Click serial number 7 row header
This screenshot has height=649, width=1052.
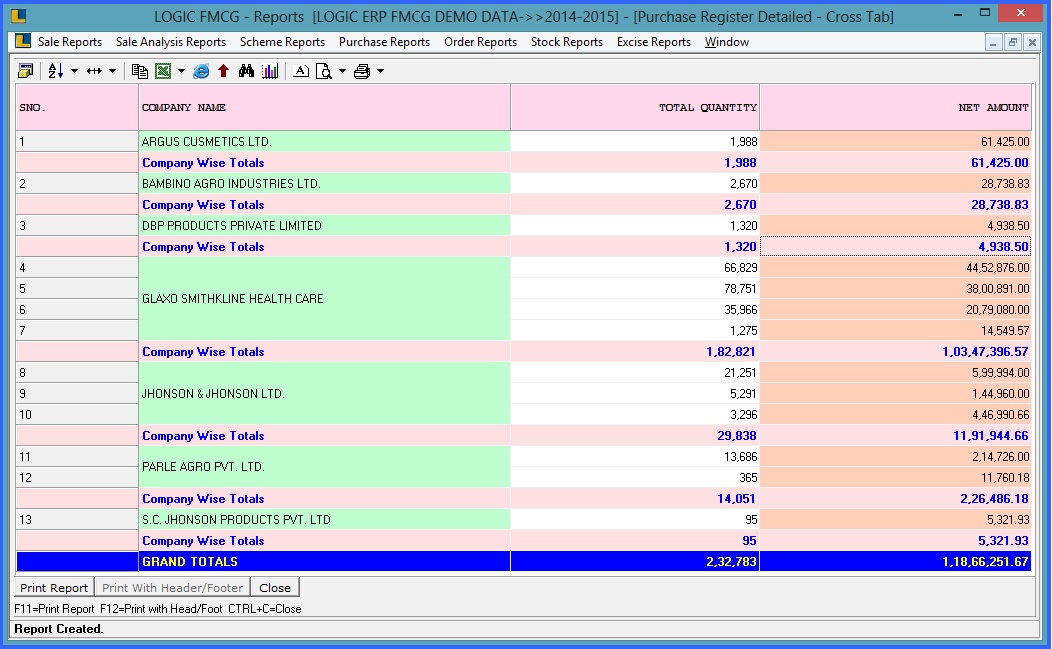(x=77, y=330)
